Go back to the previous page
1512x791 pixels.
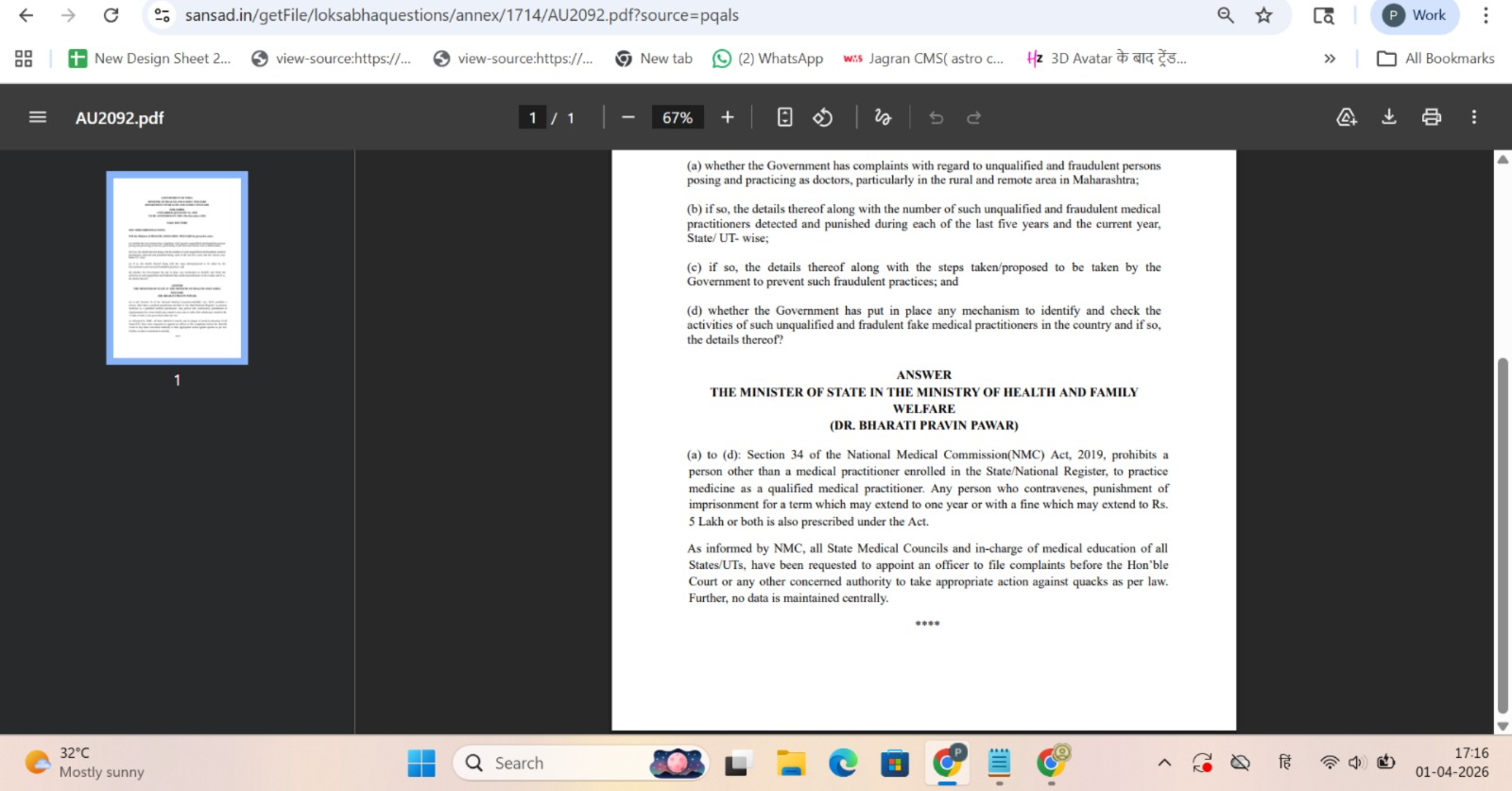tap(26, 15)
